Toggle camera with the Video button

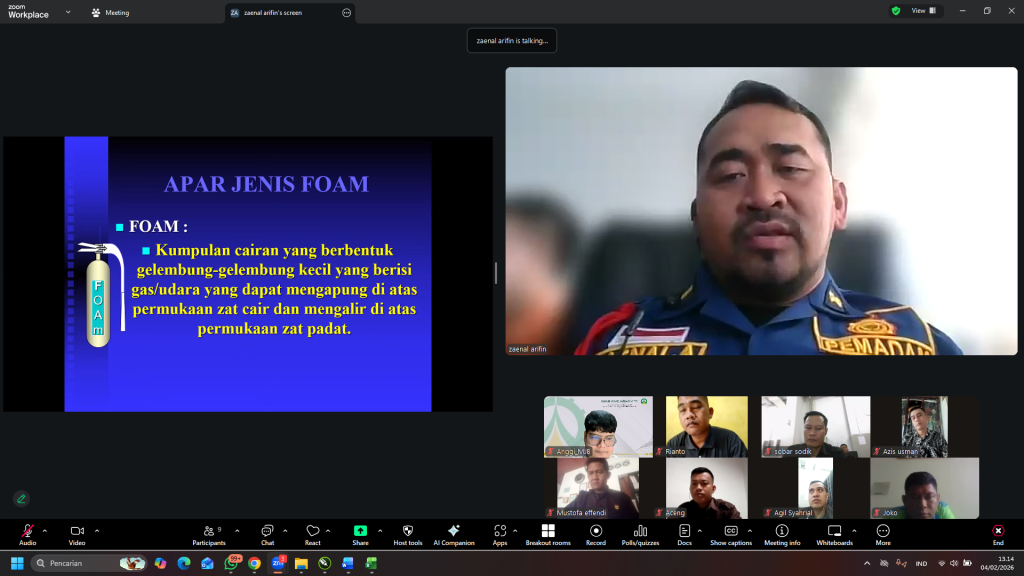pos(76,531)
